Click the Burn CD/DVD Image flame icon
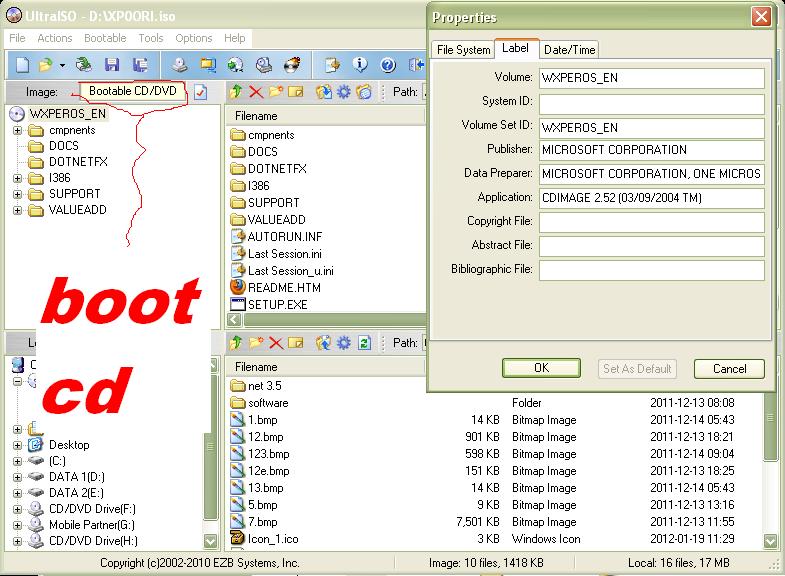The height and width of the screenshot is (576, 785). click(292, 65)
